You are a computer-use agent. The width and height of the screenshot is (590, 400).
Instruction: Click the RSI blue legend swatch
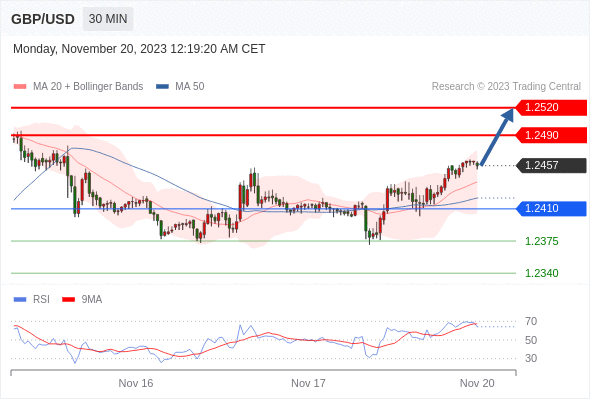[20, 300]
